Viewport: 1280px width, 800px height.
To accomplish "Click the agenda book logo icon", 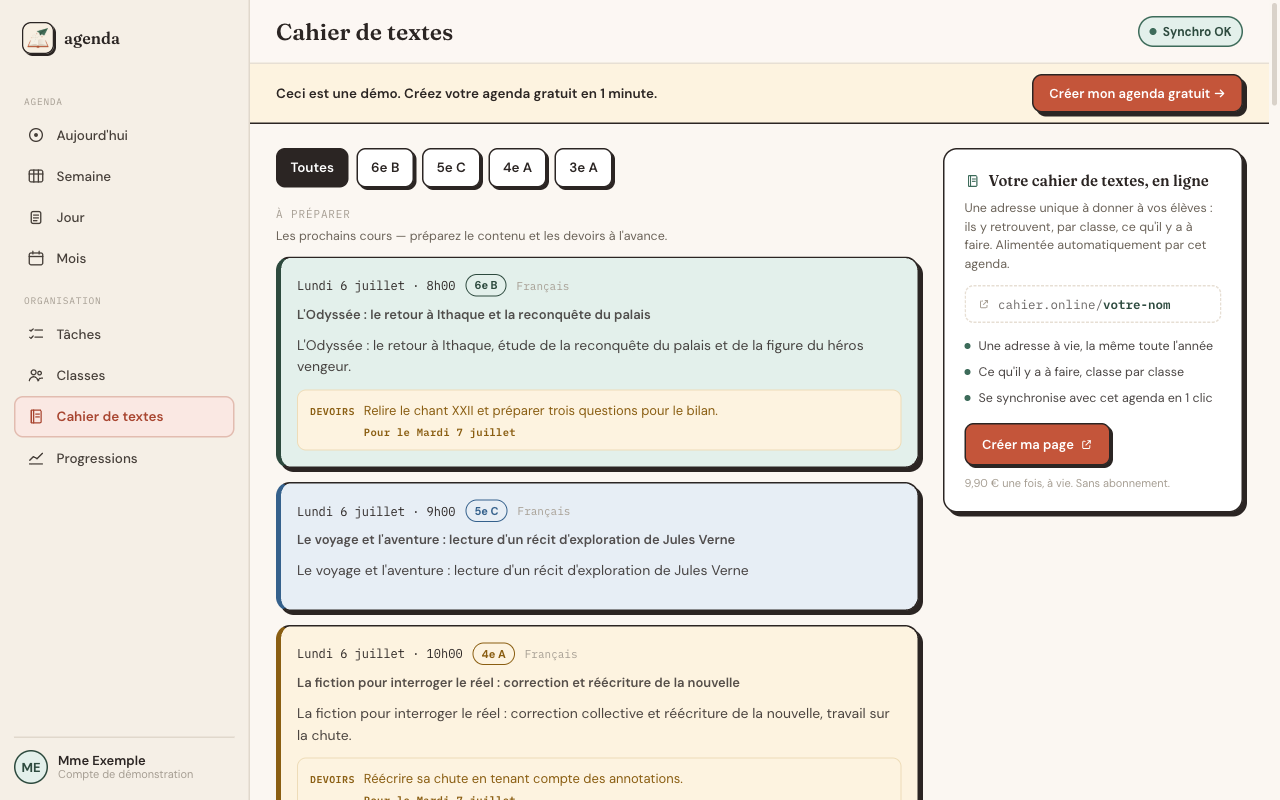I will point(38,38).
